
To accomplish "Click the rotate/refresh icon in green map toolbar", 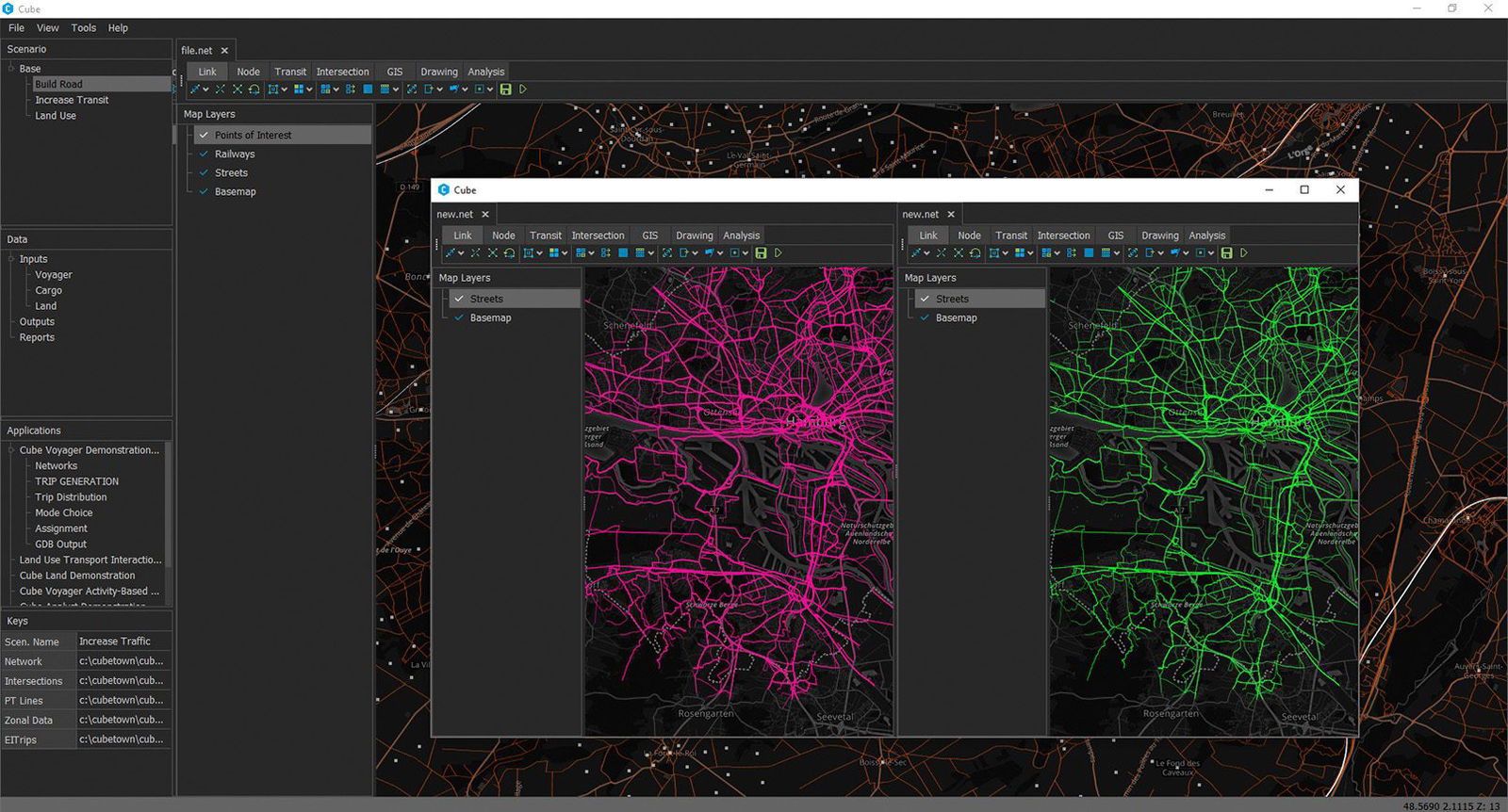I will pyautogui.click(x=975, y=253).
